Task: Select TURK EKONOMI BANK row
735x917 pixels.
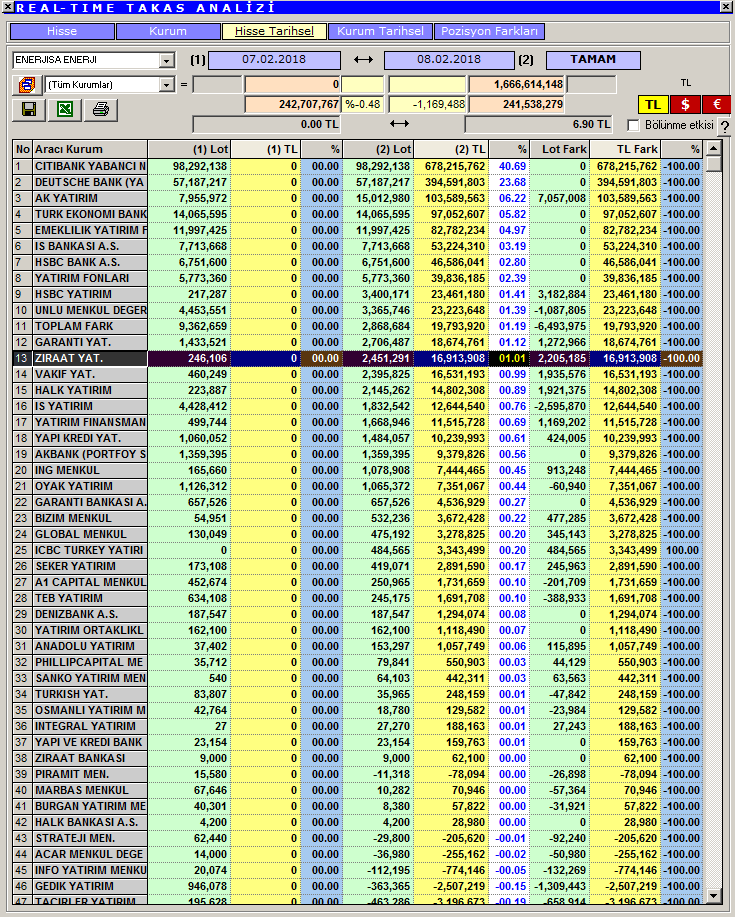Action: (358, 215)
